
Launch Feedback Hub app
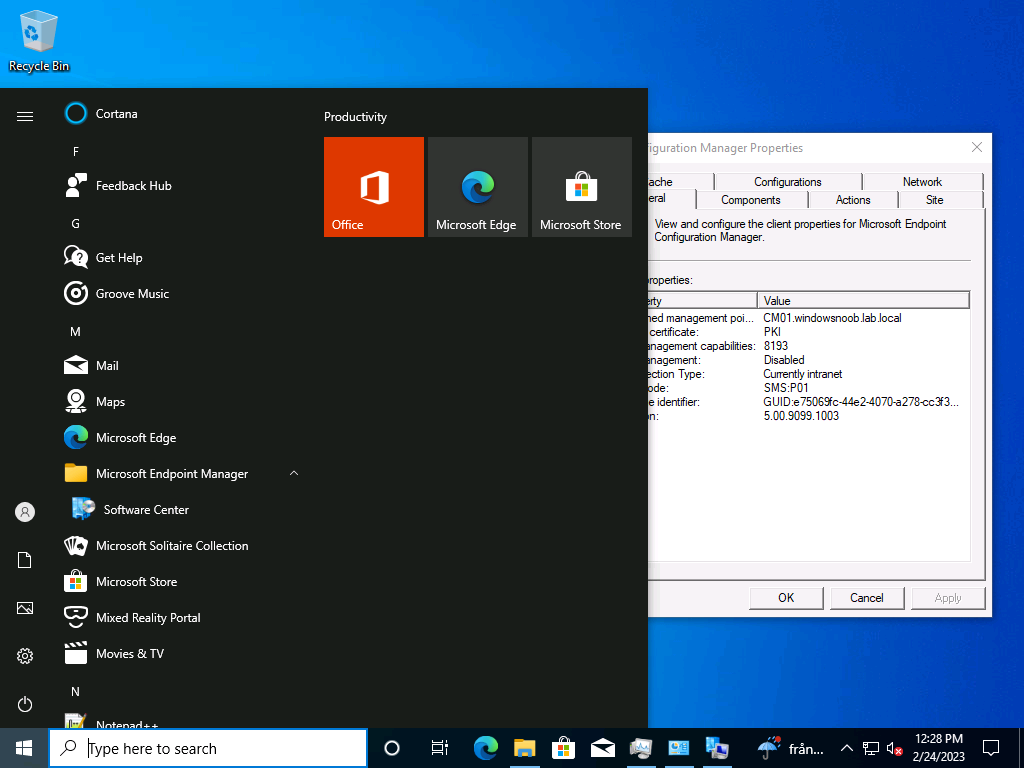[x=183, y=185]
